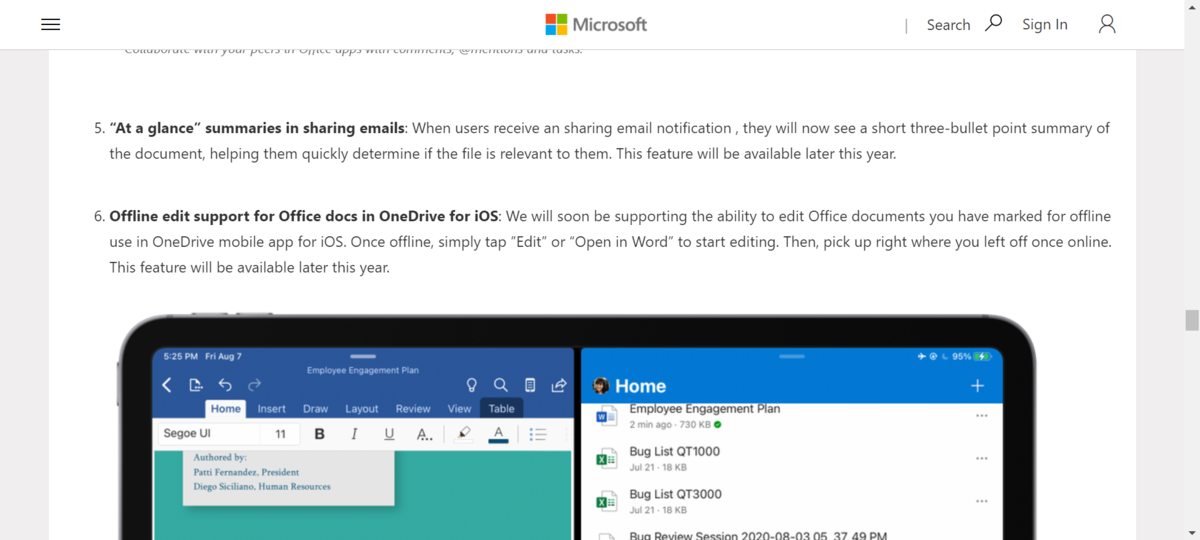1200x540 pixels.
Task: Click the Search label in header
Action: pos(948,25)
